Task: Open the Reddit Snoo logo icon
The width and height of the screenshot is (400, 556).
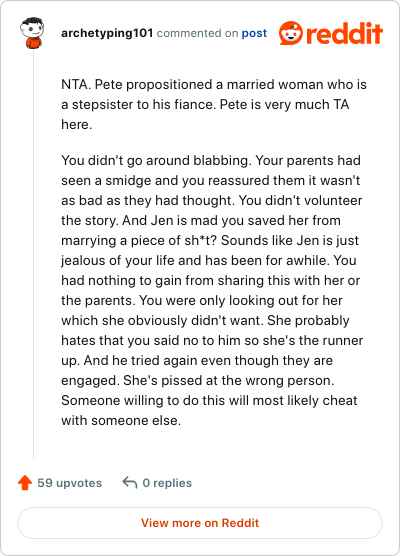Action: point(291,33)
